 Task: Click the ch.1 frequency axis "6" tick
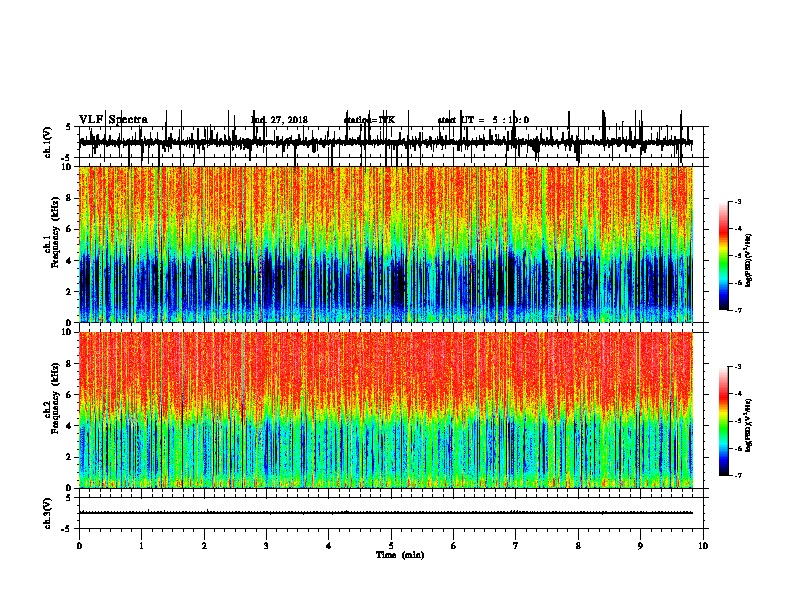pos(70,230)
